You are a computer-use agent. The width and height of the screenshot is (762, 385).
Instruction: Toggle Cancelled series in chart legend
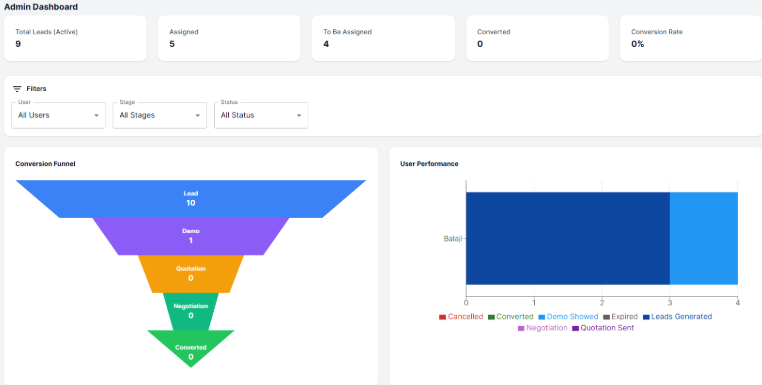(x=461, y=316)
